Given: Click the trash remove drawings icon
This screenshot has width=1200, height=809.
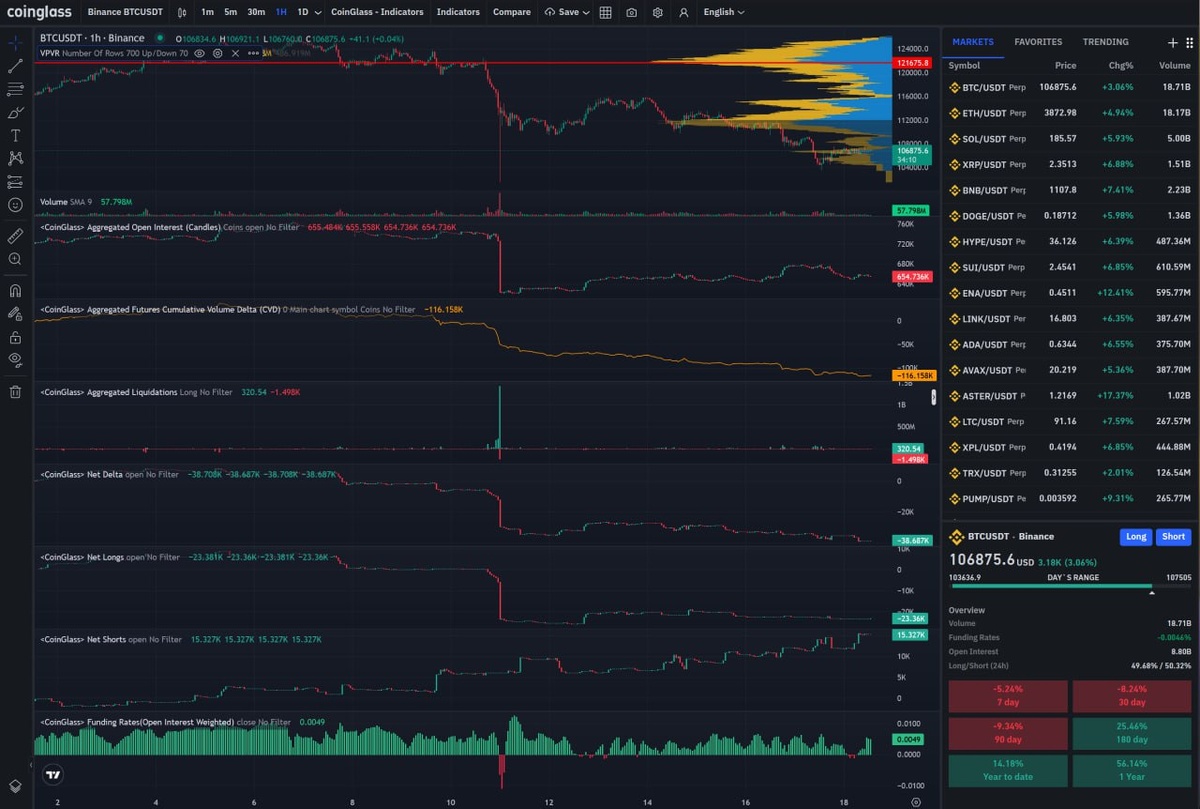Looking at the screenshot, I should (x=15, y=392).
